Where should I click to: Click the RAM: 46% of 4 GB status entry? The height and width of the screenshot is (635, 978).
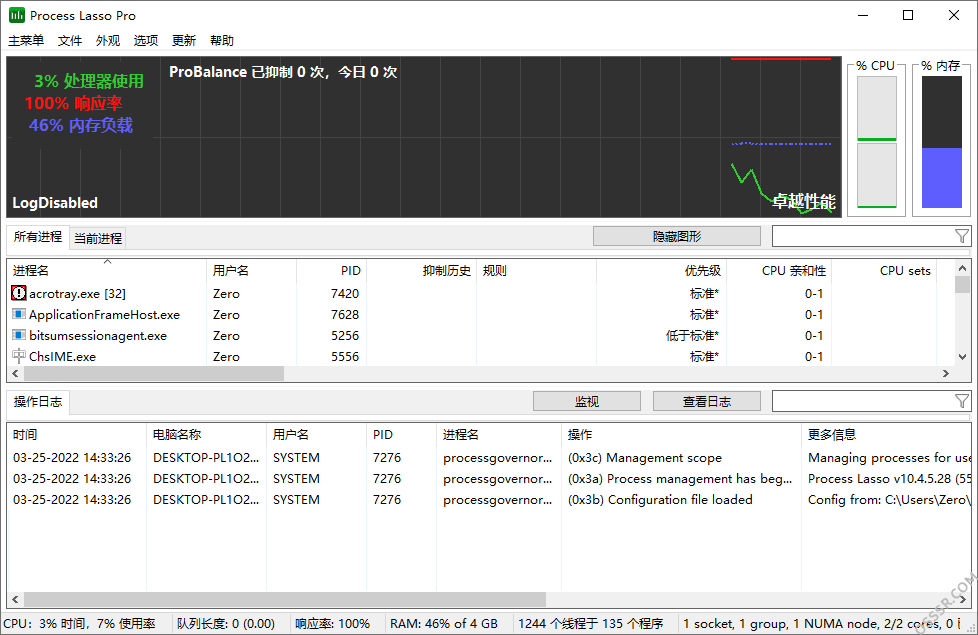(x=444, y=624)
